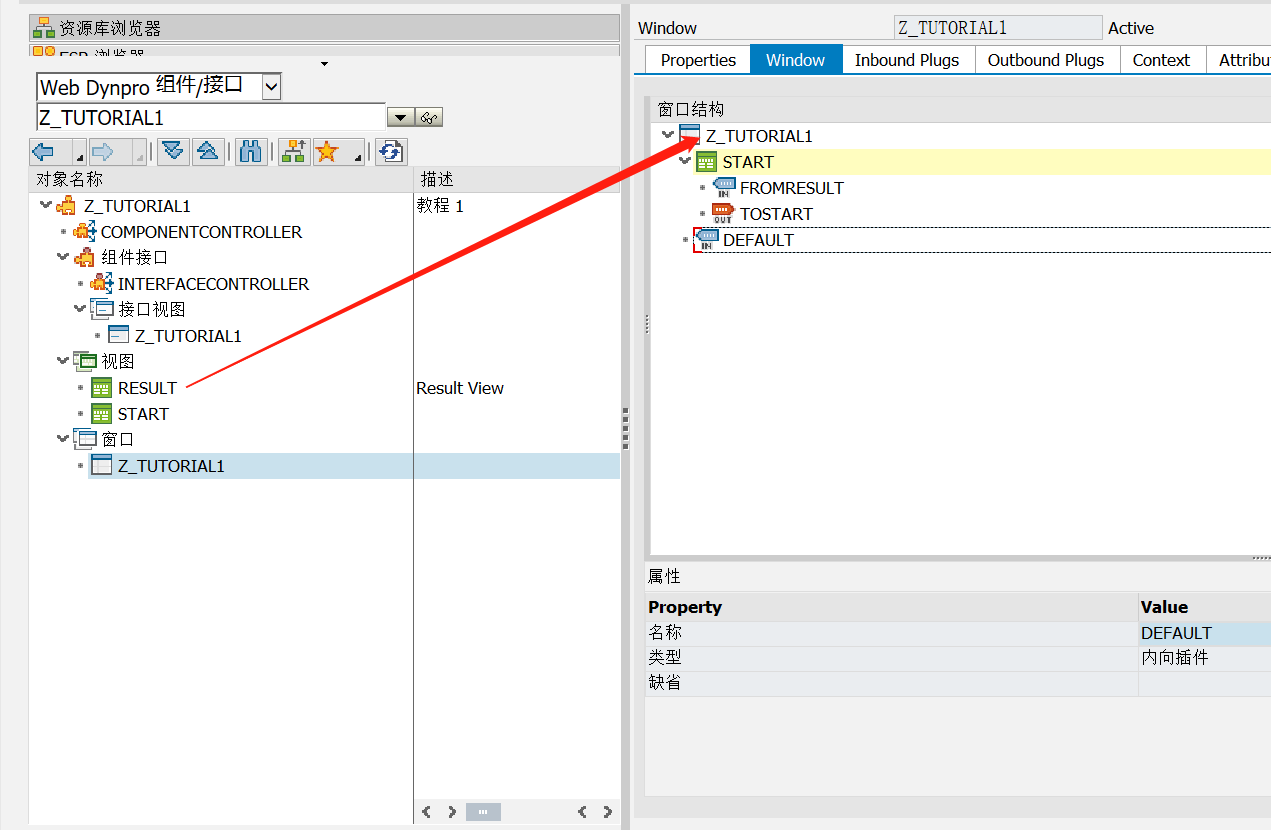Screen dimensions: 1271x830
Task: Switch to the Inbound Plugs tab
Action: [906, 60]
